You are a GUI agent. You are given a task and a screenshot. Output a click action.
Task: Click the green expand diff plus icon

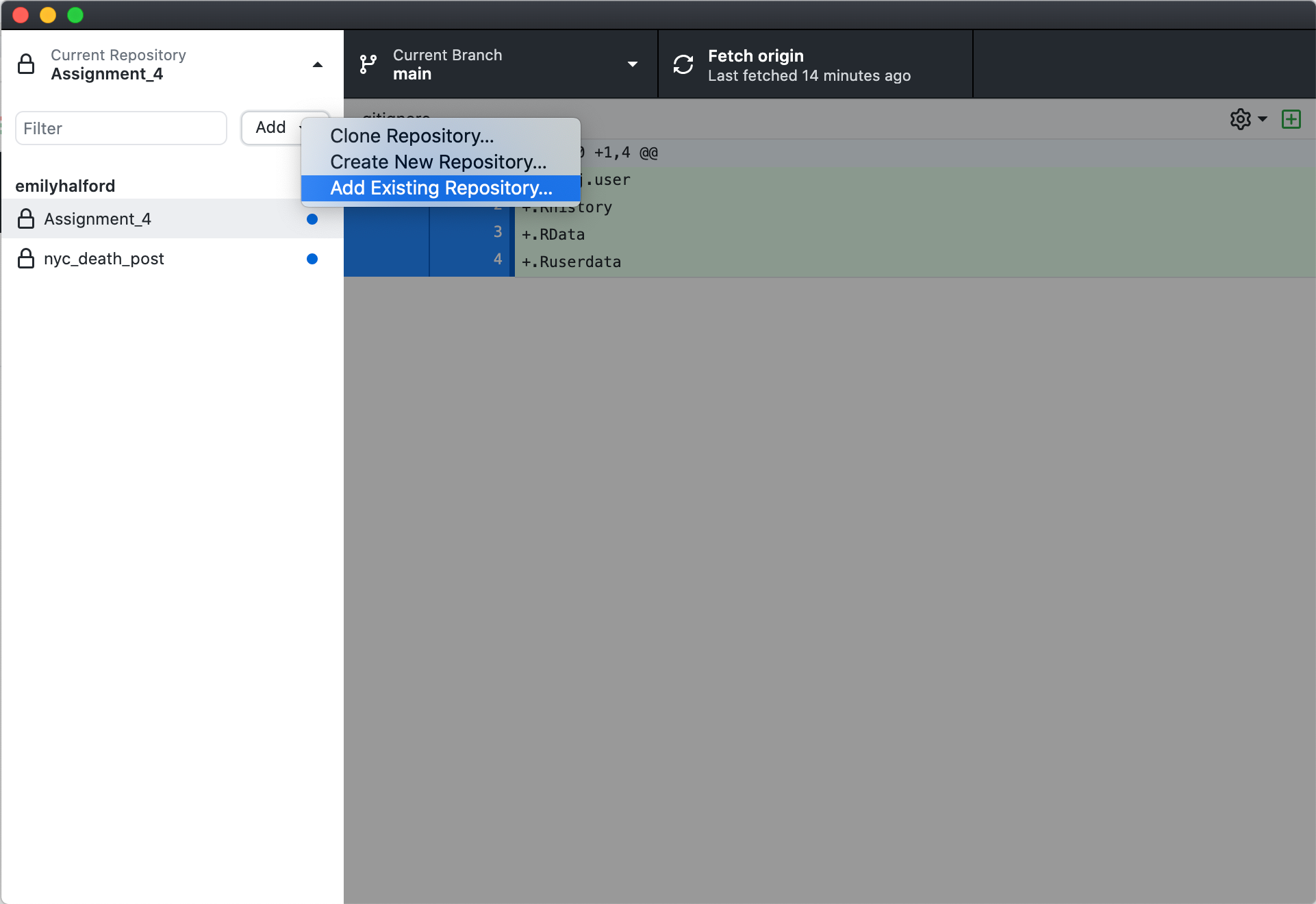pos(1291,119)
